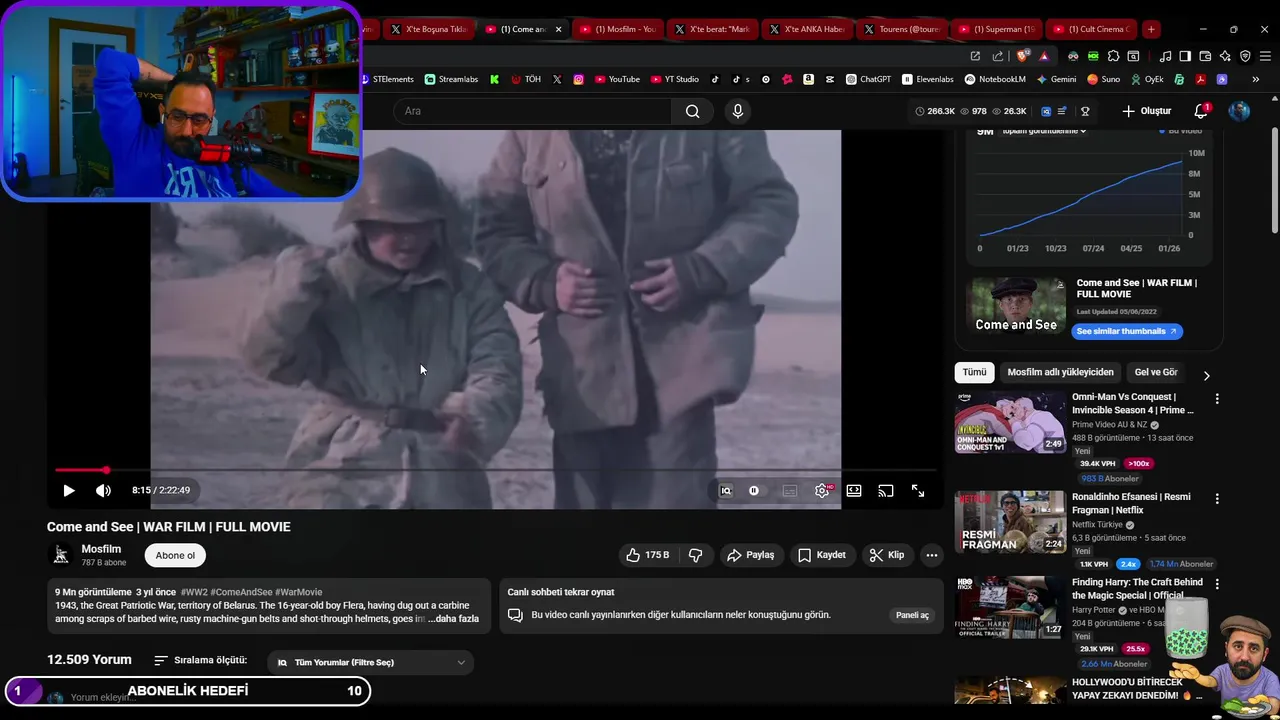The height and width of the screenshot is (720, 1280).
Task: Click the Brave Rewards triangle icon
Action: (1044, 56)
